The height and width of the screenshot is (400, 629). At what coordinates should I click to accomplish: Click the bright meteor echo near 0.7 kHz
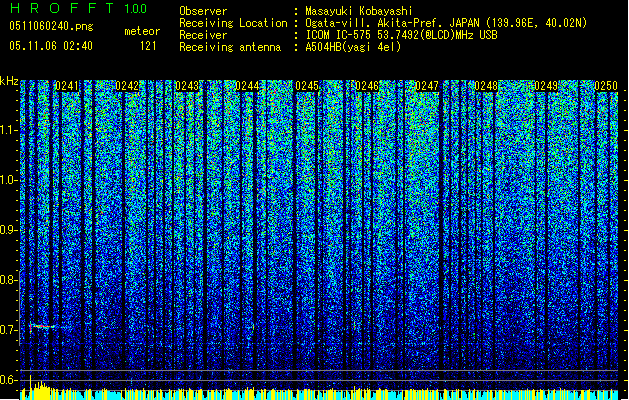pos(43,326)
